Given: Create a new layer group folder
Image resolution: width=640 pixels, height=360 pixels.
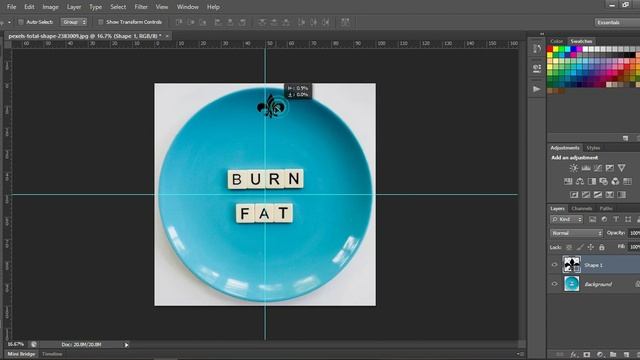Looking at the screenshot, I should (x=613, y=355).
